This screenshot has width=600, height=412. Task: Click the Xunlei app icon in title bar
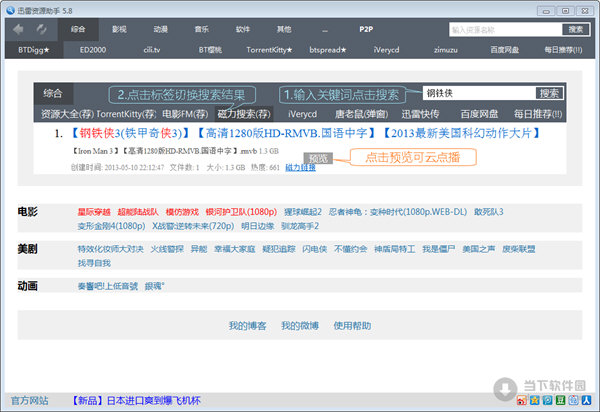click(10, 10)
